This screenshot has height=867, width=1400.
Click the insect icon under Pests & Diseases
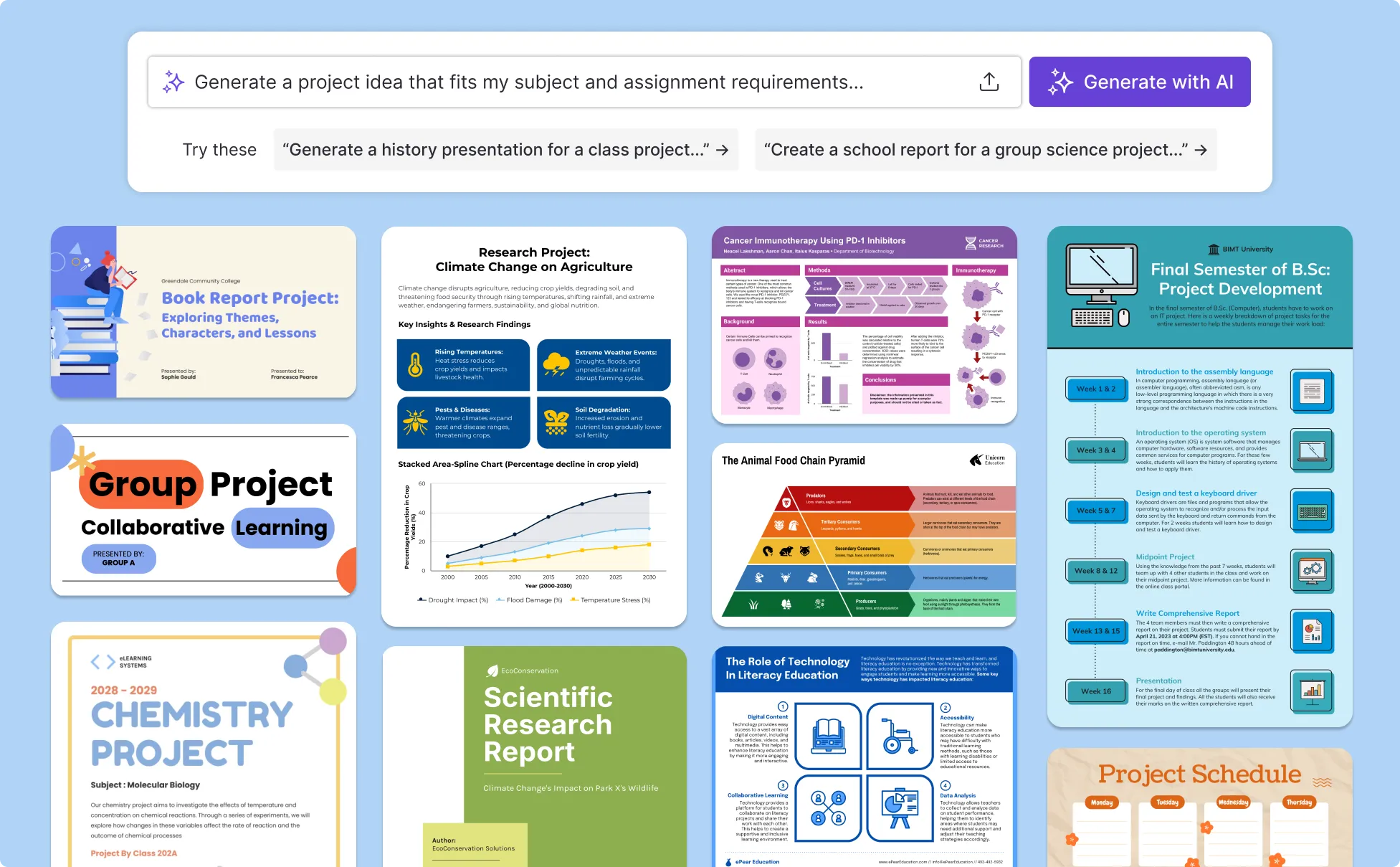coord(414,422)
